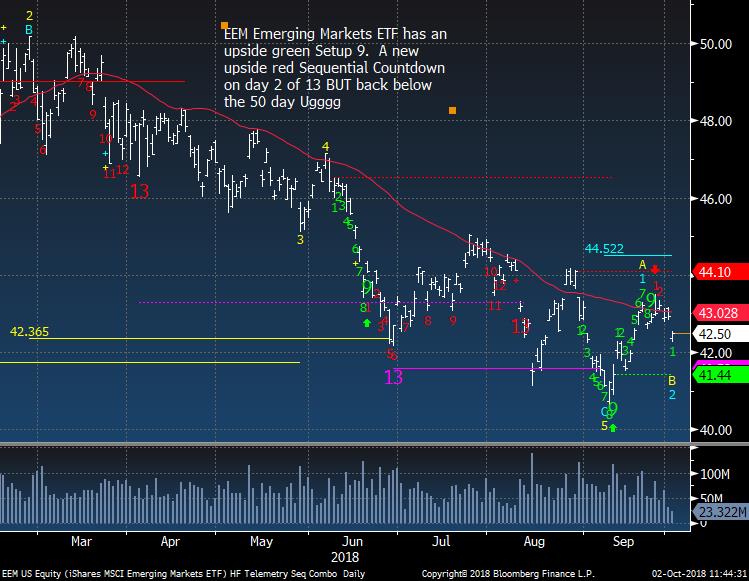Viewport: 749px width, 581px height.
Task: Click the Jul label on the time axis
Action: 440,541
